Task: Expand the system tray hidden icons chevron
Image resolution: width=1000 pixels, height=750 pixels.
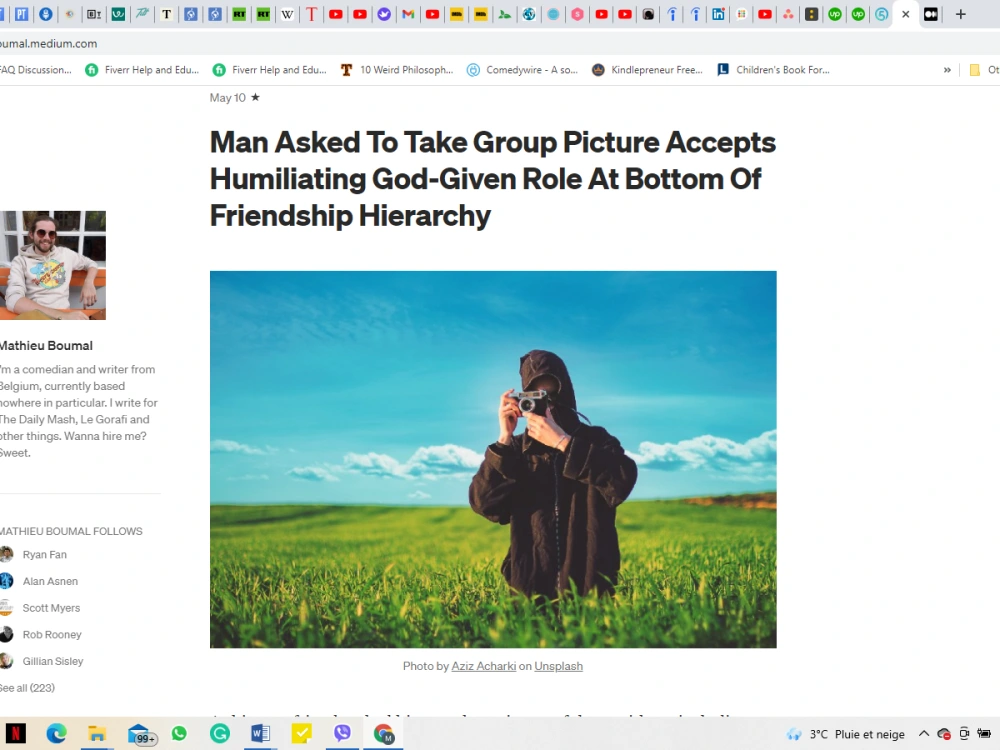Action: point(923,734)
